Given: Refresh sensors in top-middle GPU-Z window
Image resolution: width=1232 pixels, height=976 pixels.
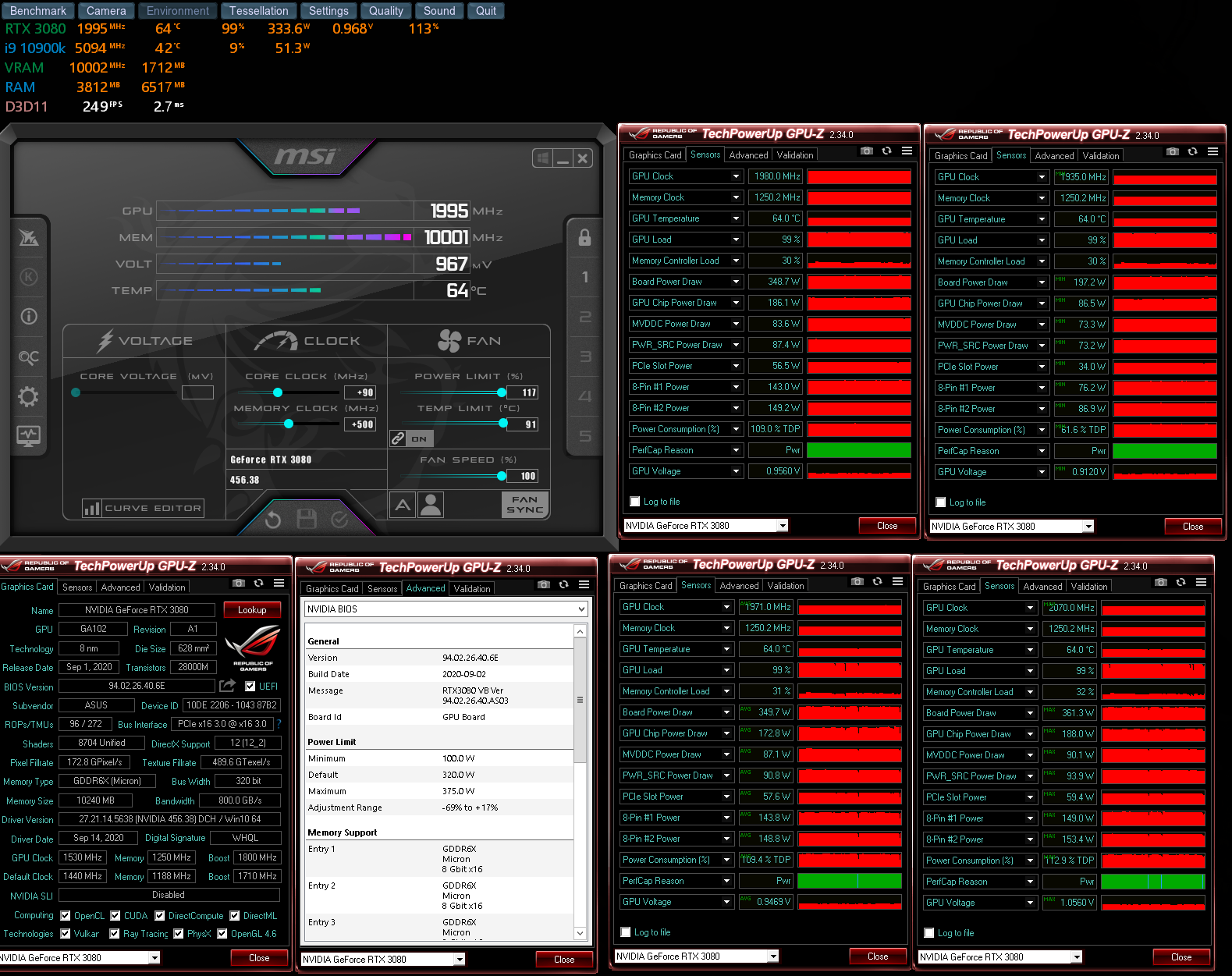Looking at the screenshot, I should (886, 151).
